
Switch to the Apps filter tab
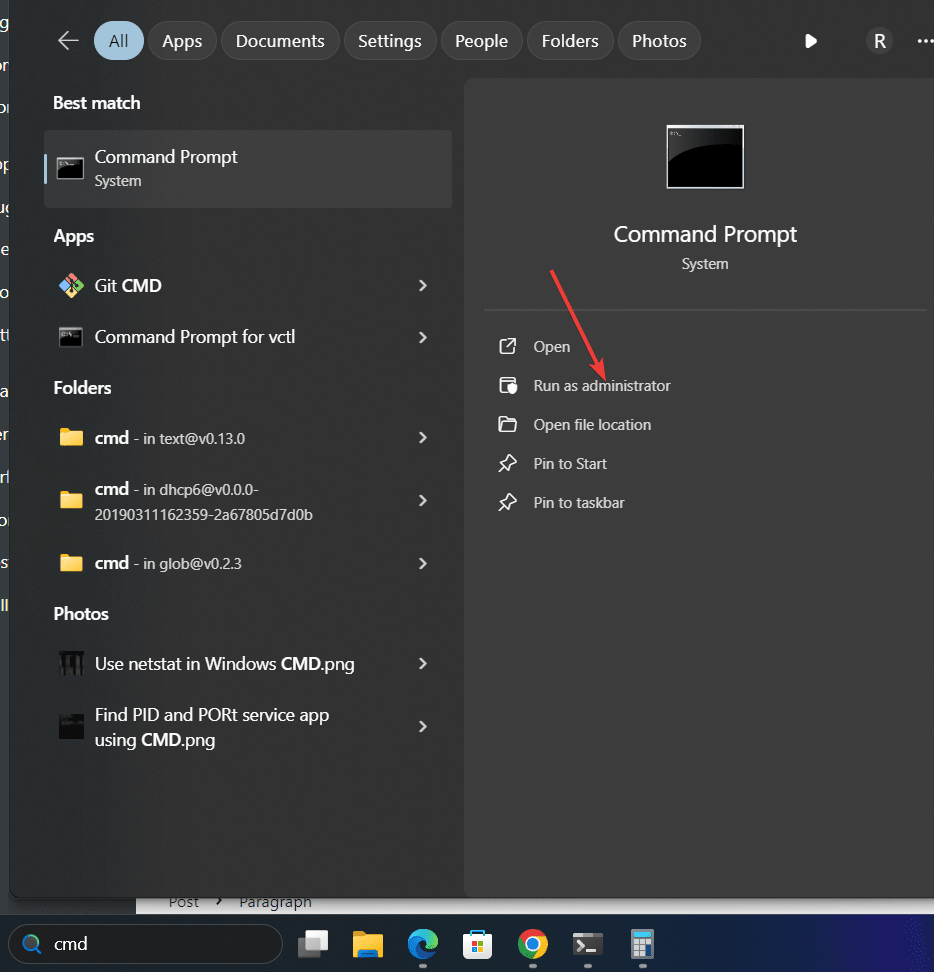click(x=182, y=41)
